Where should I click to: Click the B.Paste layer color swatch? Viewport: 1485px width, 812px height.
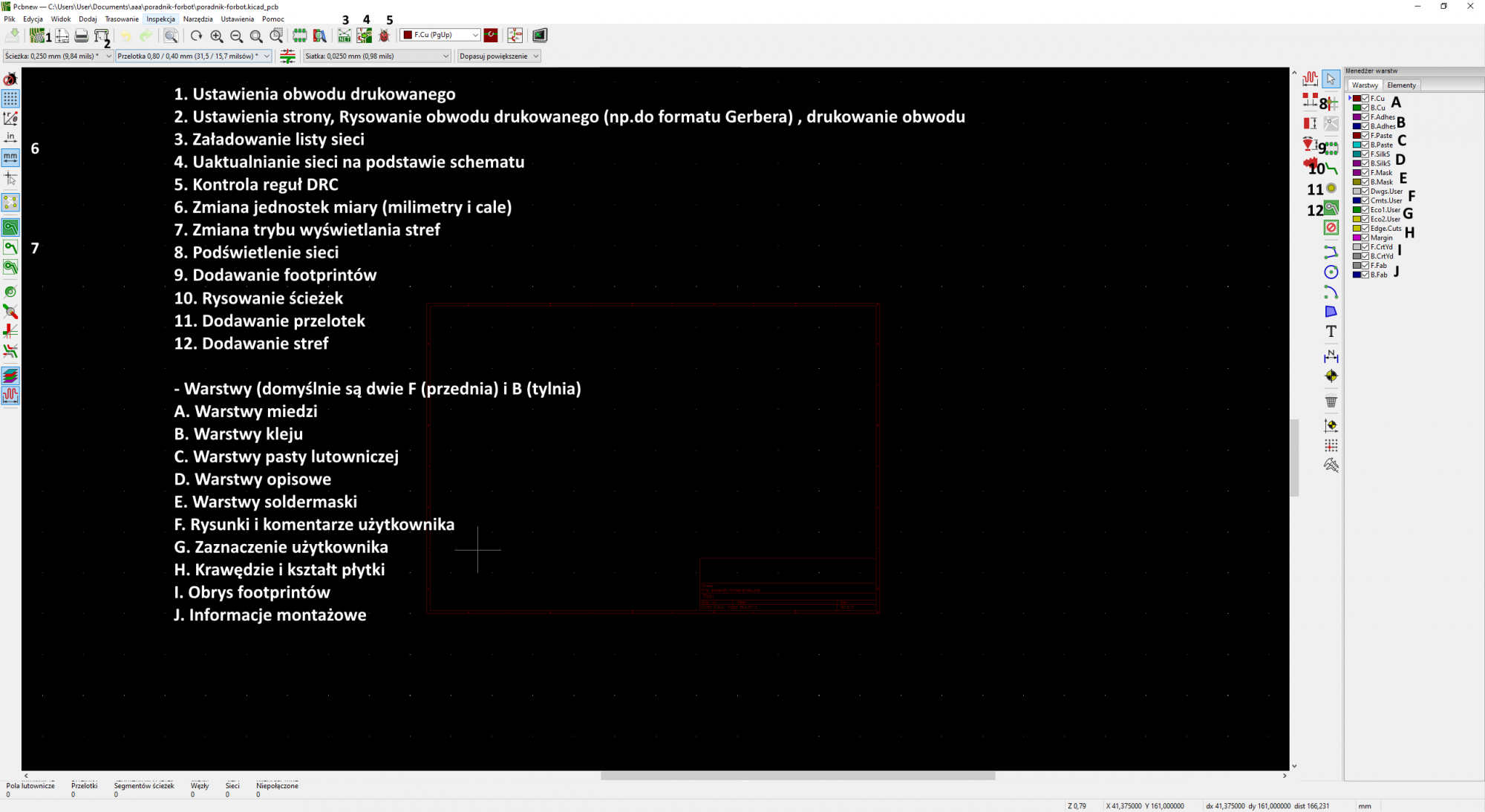pyautogui.click(x=1357, y=145)
